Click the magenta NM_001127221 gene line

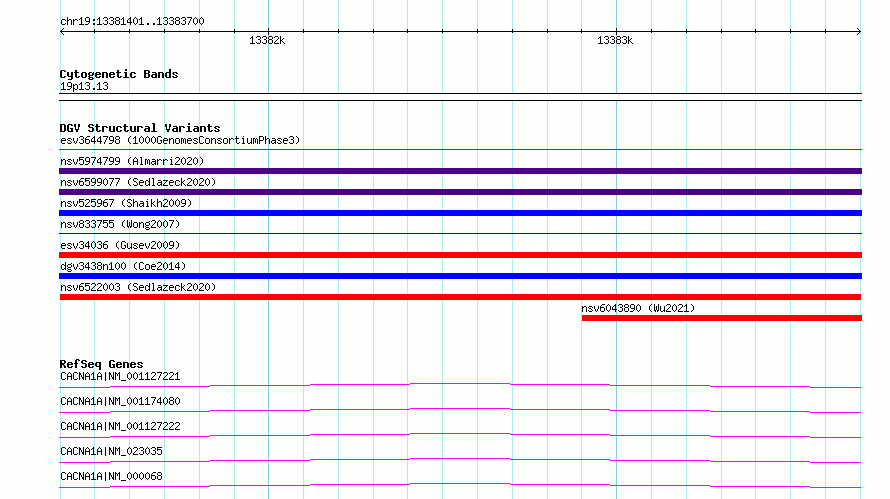[460, 385]
